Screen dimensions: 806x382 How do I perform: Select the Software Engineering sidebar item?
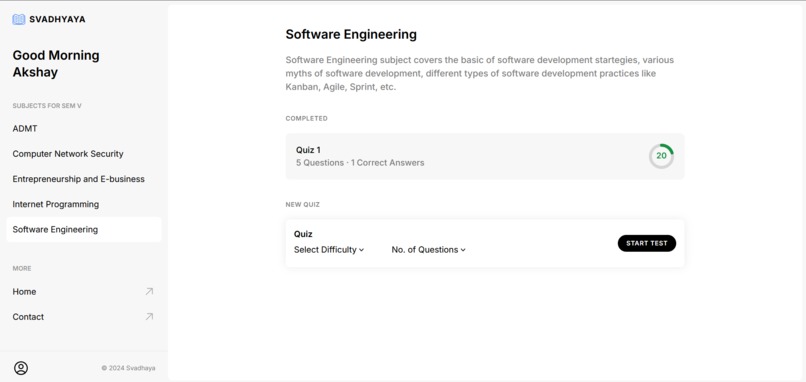84,229
